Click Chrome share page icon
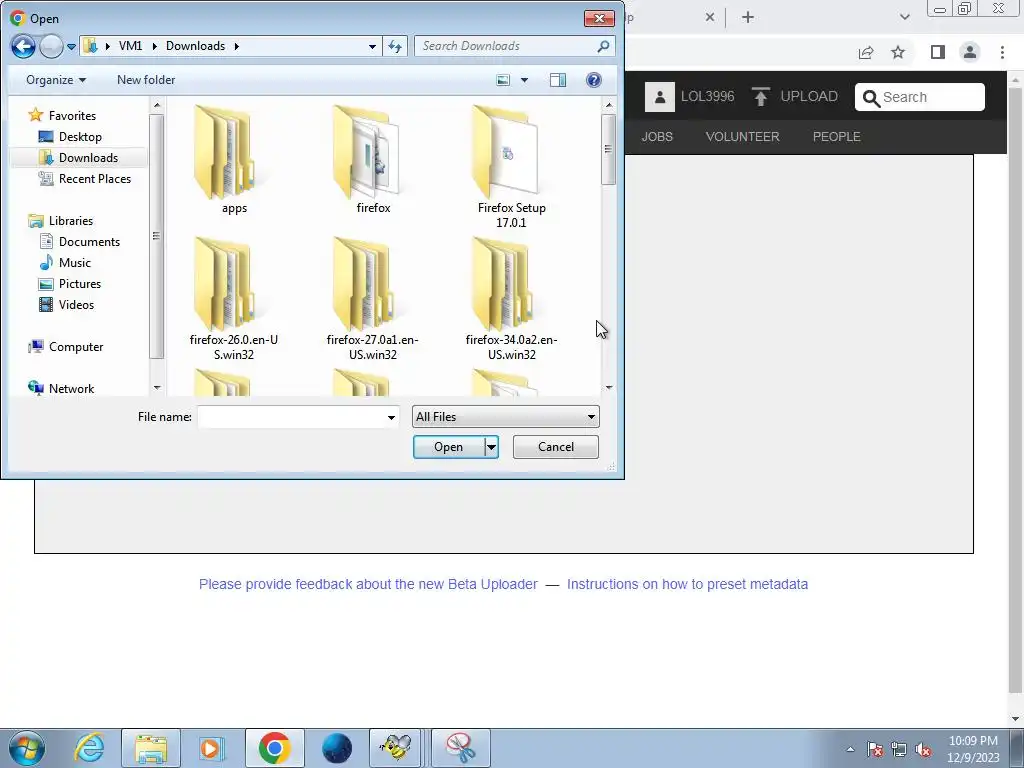This screenshot has height=768, width=1024. coord(866,52)
